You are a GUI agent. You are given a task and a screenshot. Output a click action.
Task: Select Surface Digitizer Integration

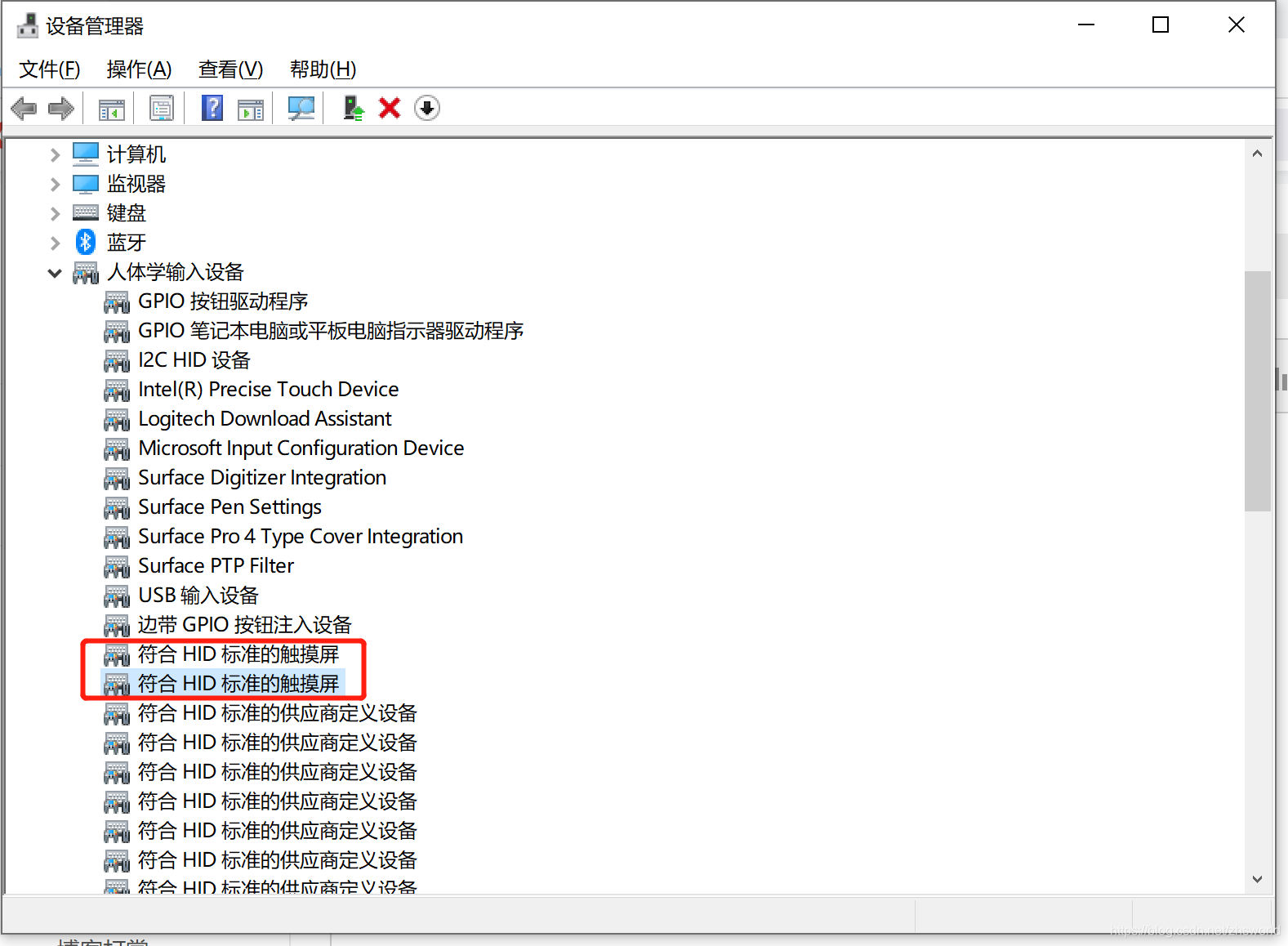(262, 478)
